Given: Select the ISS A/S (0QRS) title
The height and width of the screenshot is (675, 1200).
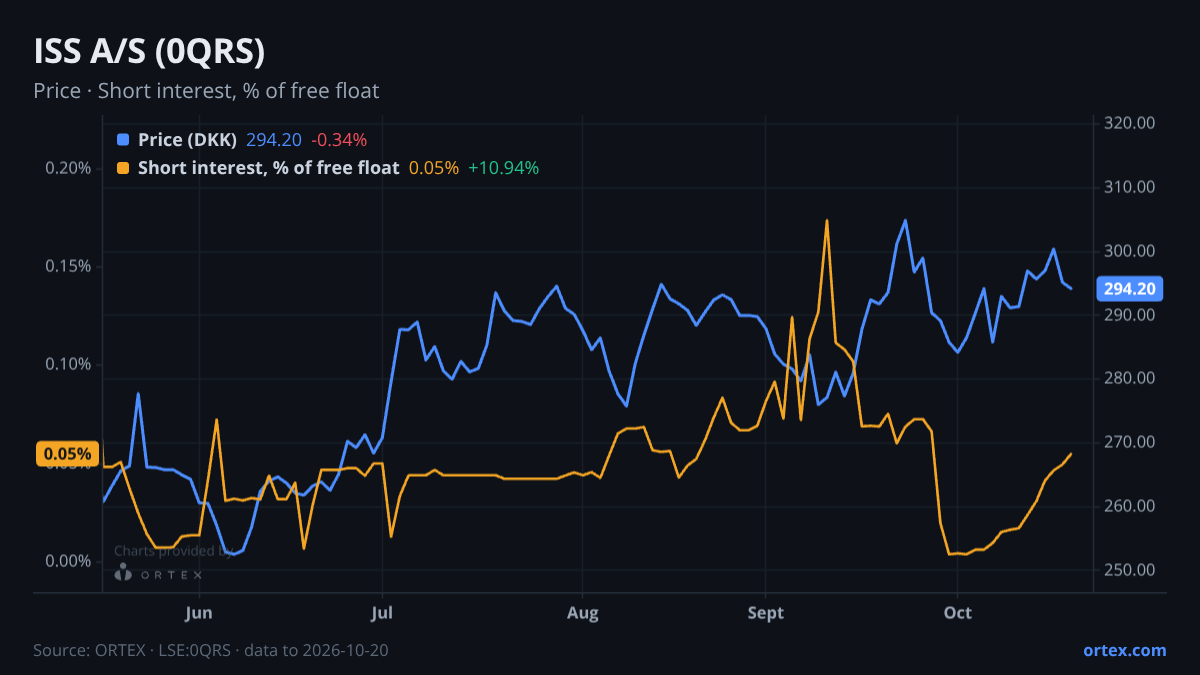Looking at the screenshot, I should click(149, 51).
